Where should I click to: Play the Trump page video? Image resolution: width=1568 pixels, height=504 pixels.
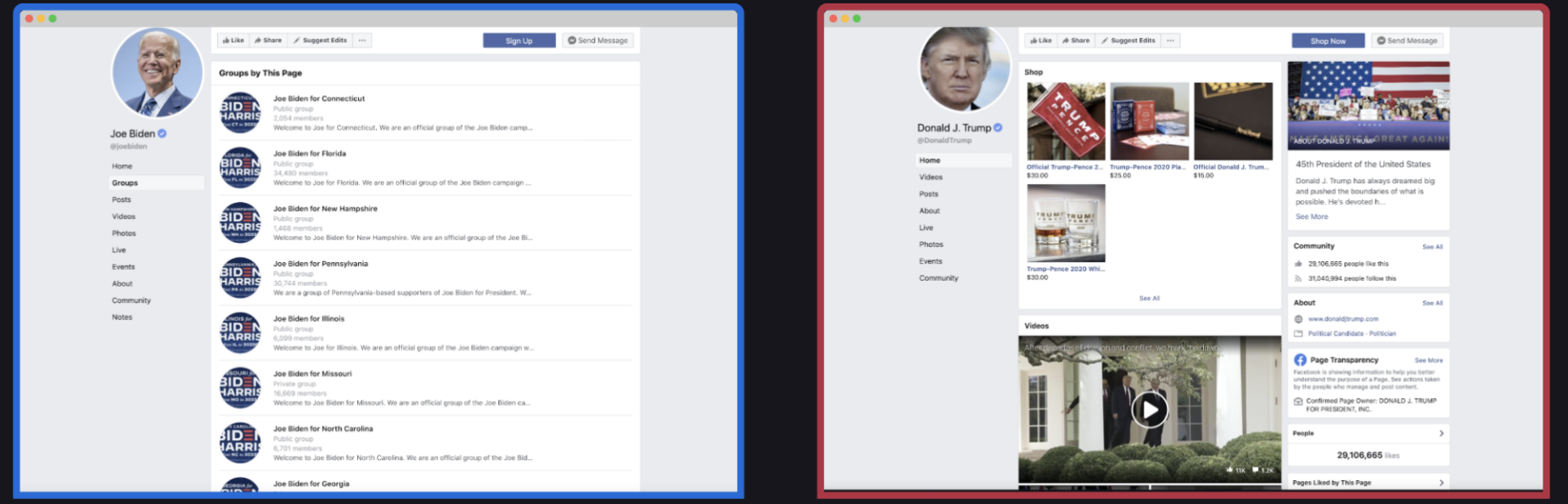pyautogui.click(x=1150, y=411)
